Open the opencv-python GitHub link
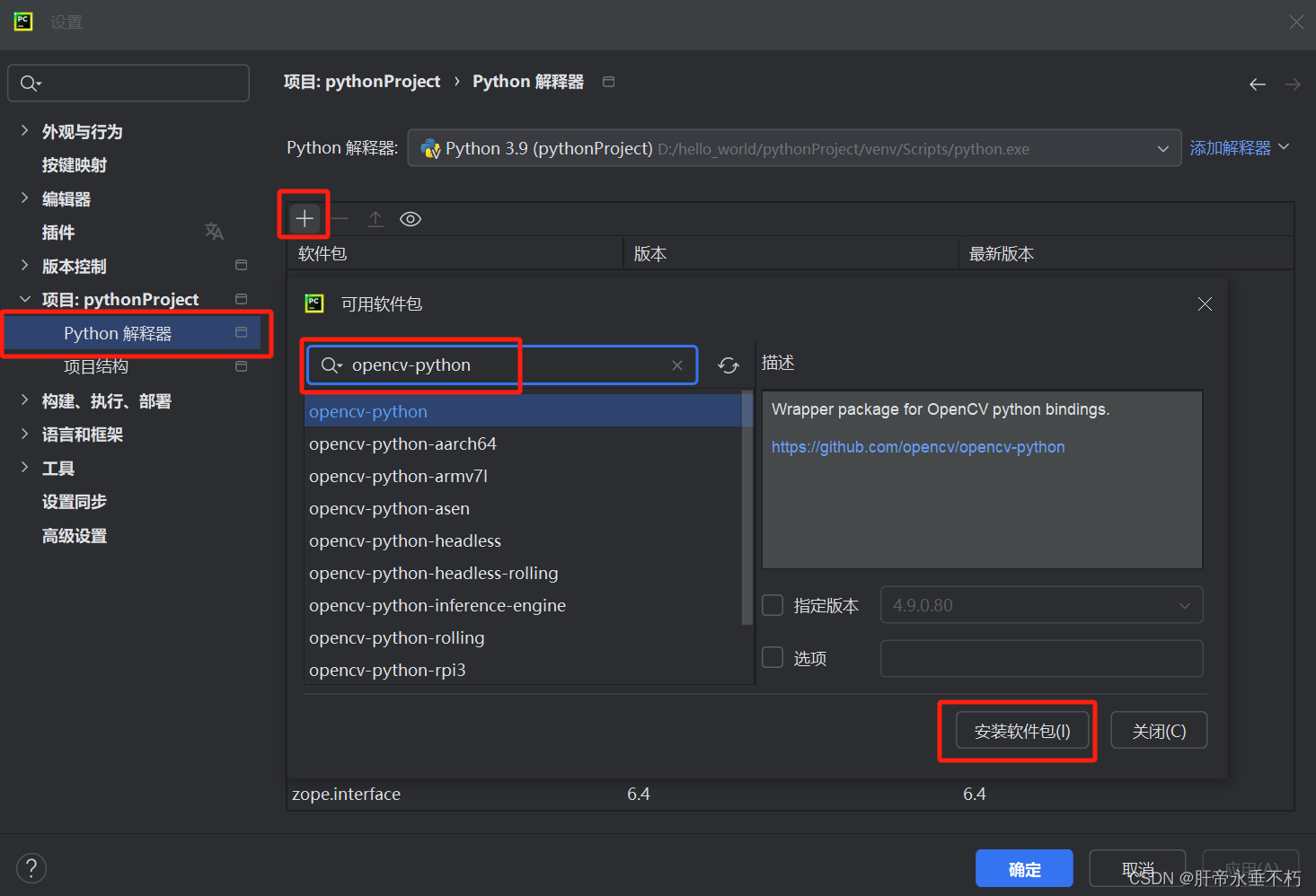 pyautogui.click(x=917, y=447)
